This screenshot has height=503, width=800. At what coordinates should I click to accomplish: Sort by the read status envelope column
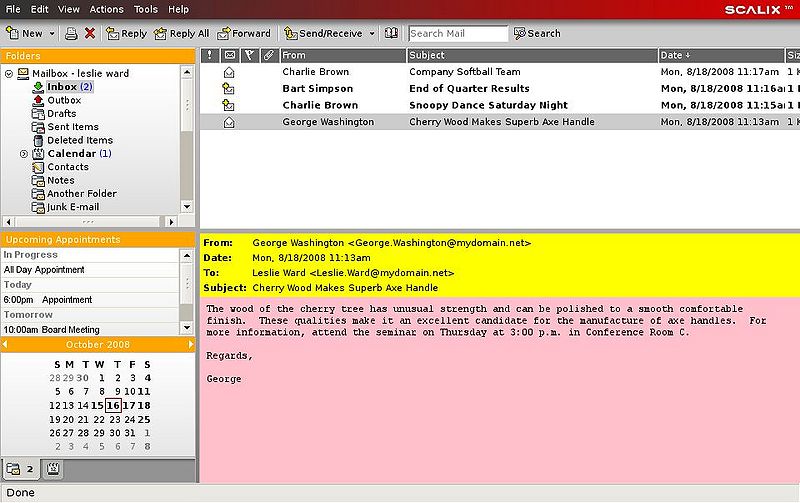coord(229,55)
